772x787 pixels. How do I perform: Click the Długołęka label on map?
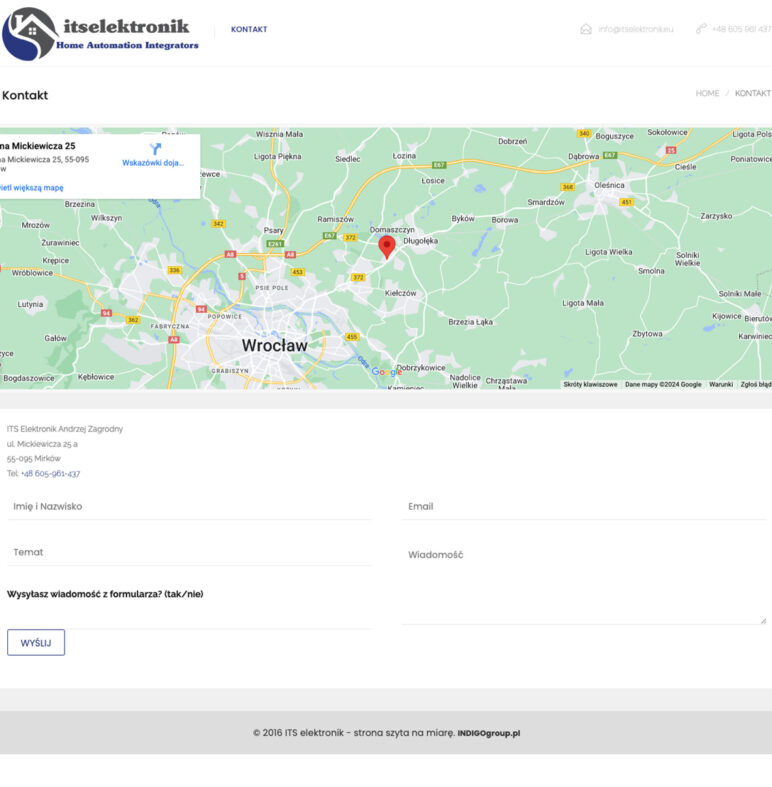(421, 241)
